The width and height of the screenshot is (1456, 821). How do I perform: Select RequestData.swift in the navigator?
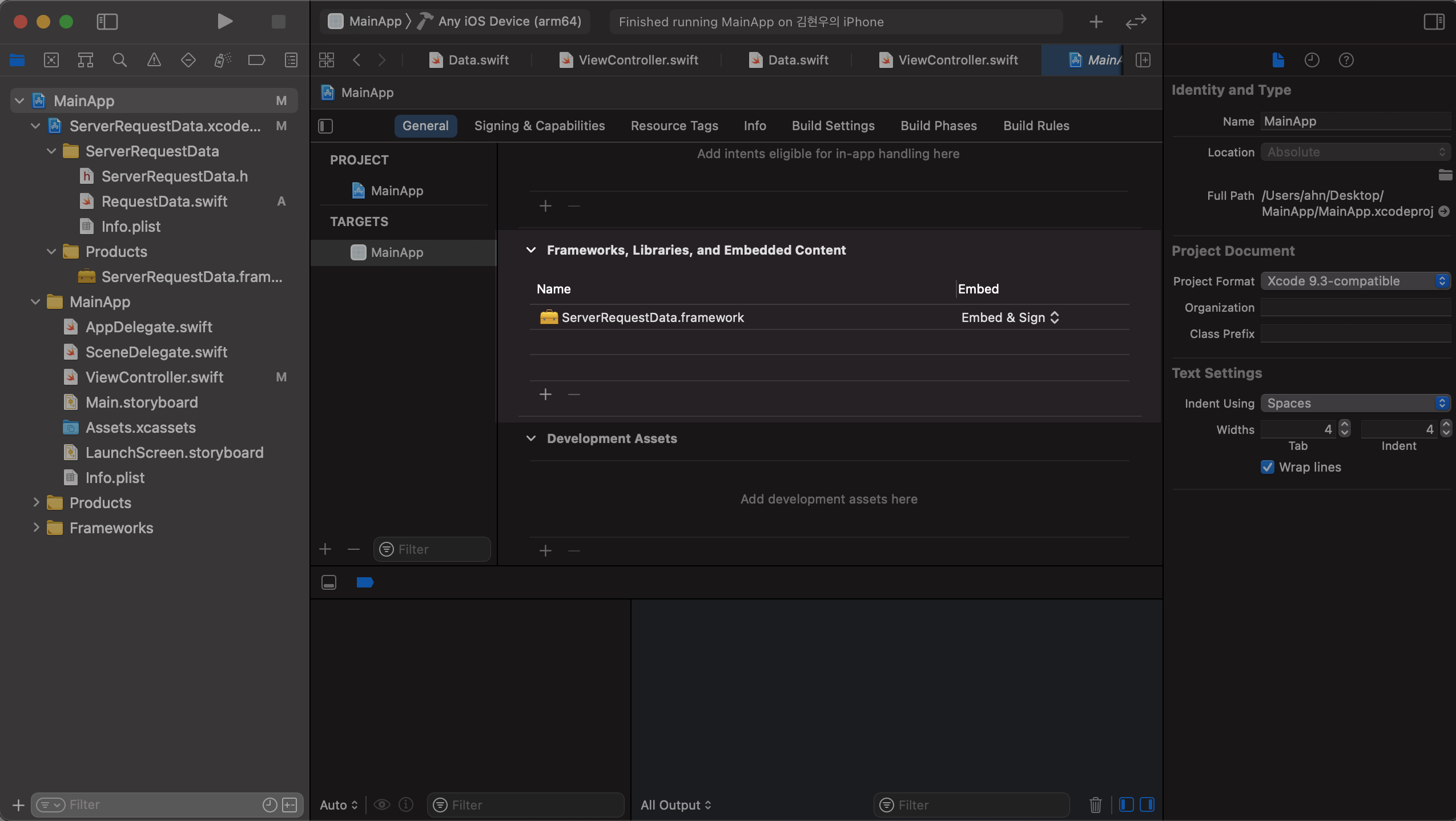[x=164, y=202]
